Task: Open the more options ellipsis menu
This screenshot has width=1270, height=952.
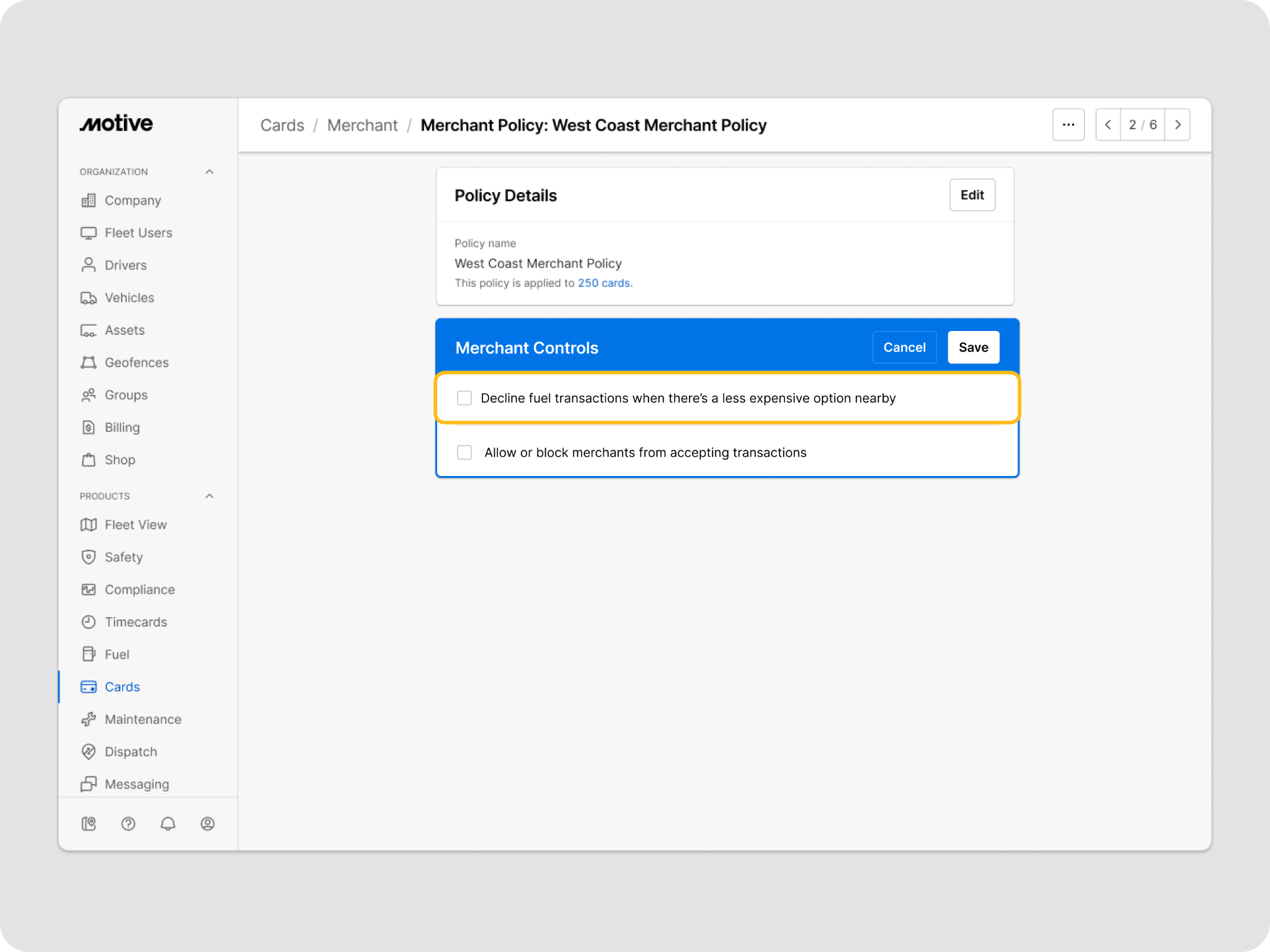Action: (x=1068, y=125)
